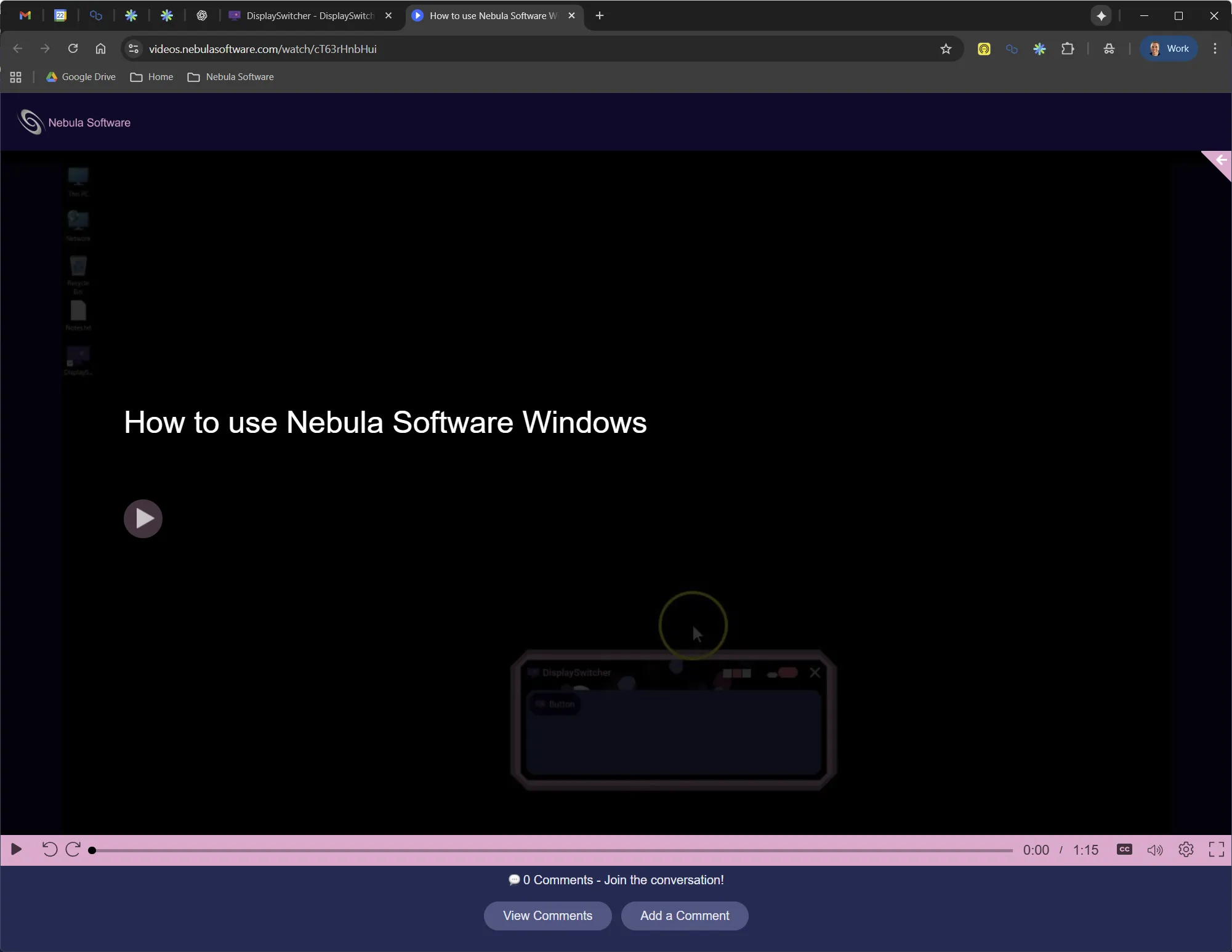1232x952 pixels.
Task: Open video settings gear in player bar
Action: click(x=1186, y=850)
